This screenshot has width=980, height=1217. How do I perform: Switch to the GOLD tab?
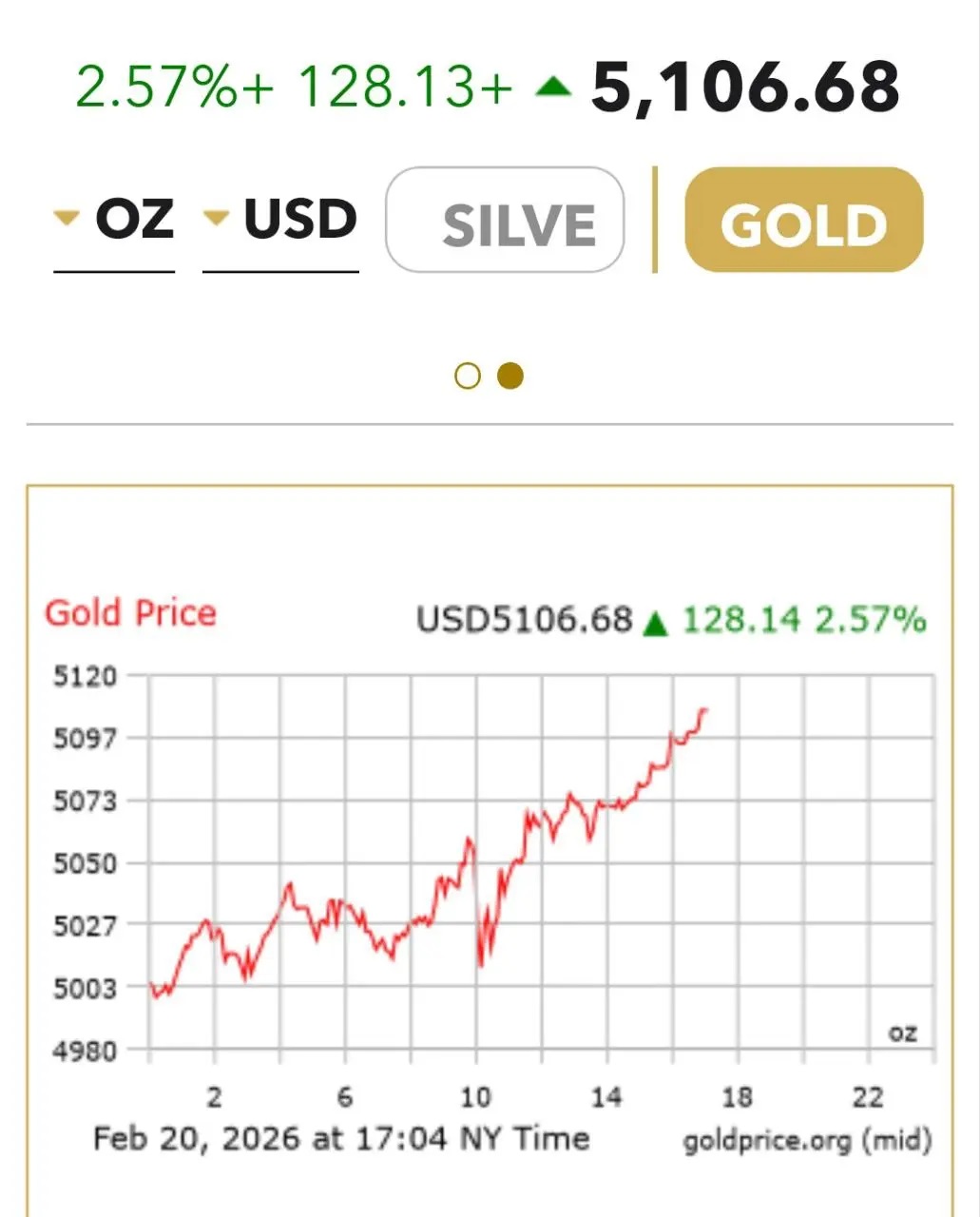coord(803,221)
